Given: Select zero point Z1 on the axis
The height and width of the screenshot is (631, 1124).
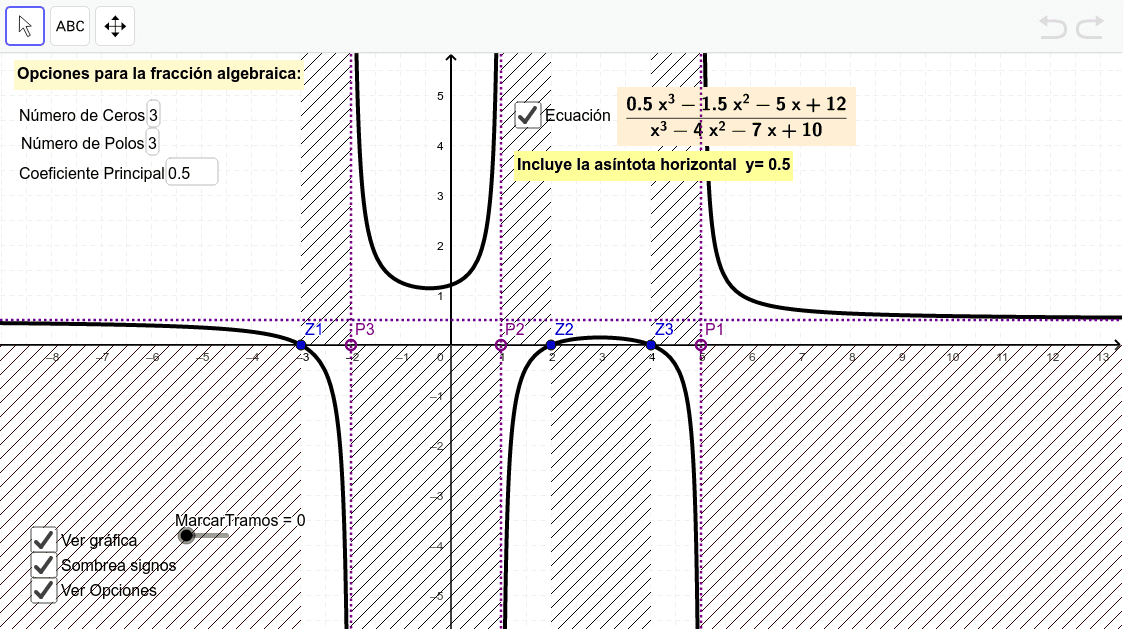Looking at the screenshot, I should tap(301, 345).
